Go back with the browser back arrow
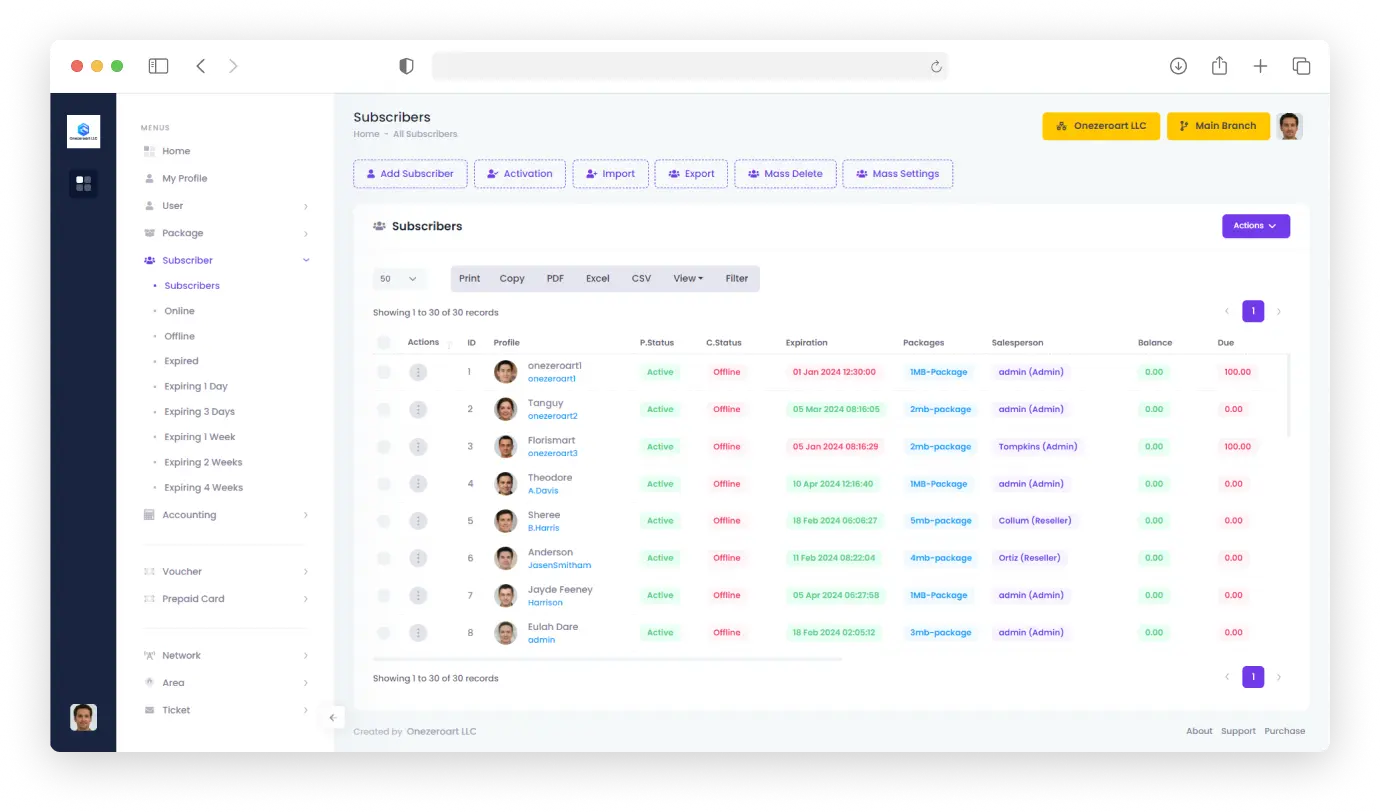1380x812 pixels. [201, 66]
